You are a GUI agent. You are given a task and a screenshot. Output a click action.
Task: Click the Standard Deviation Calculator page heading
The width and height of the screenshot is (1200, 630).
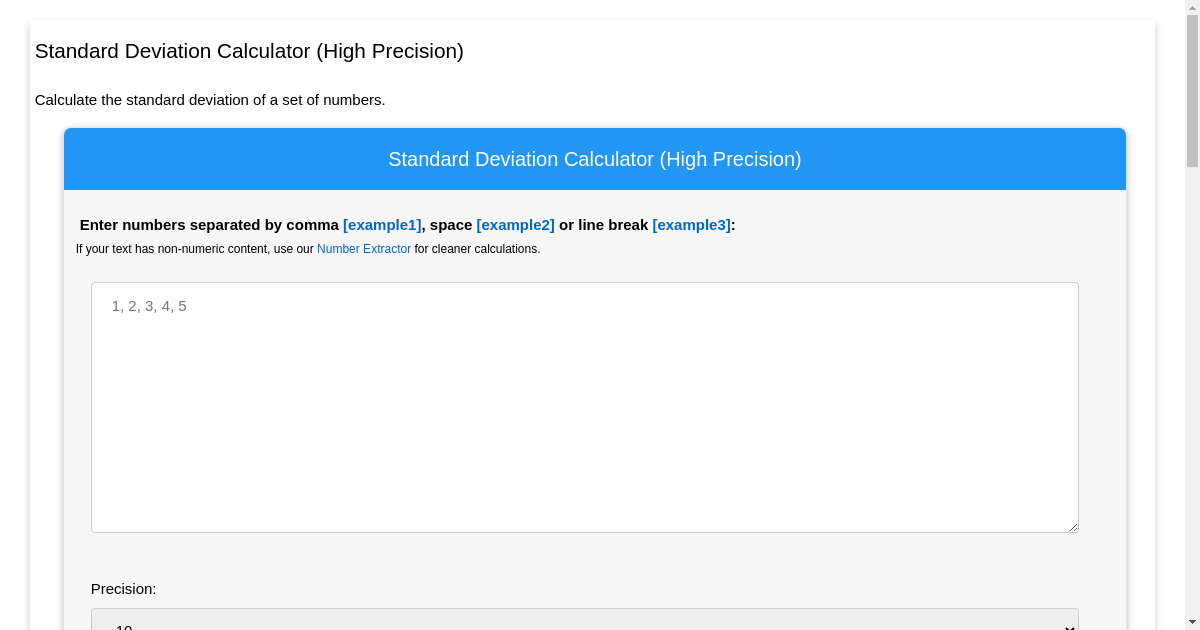248,51
